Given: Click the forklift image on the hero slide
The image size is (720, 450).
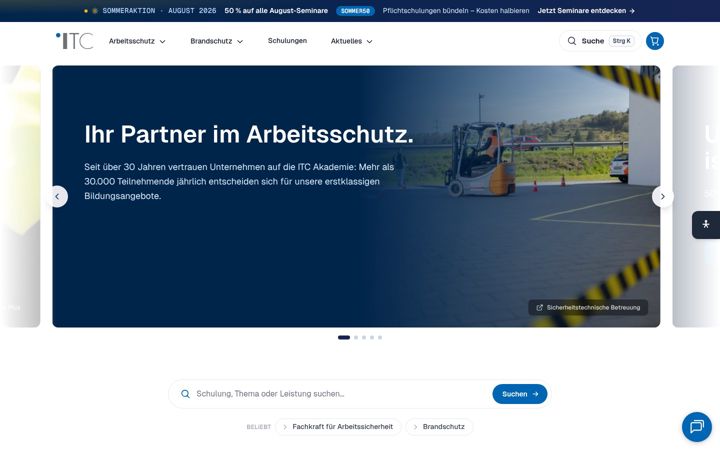Looking at the screenshot, I should click(480, 159).
